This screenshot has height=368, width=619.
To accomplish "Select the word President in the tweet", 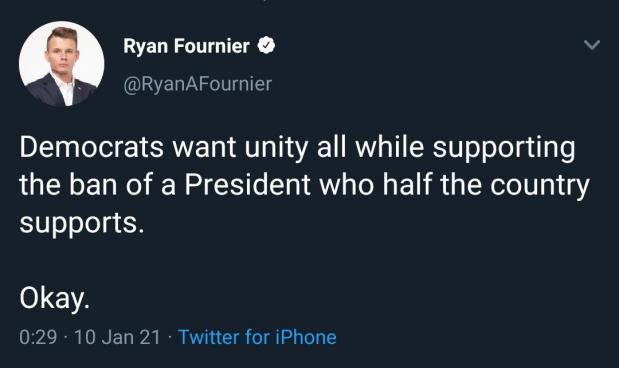I will [x=248, y=185].
